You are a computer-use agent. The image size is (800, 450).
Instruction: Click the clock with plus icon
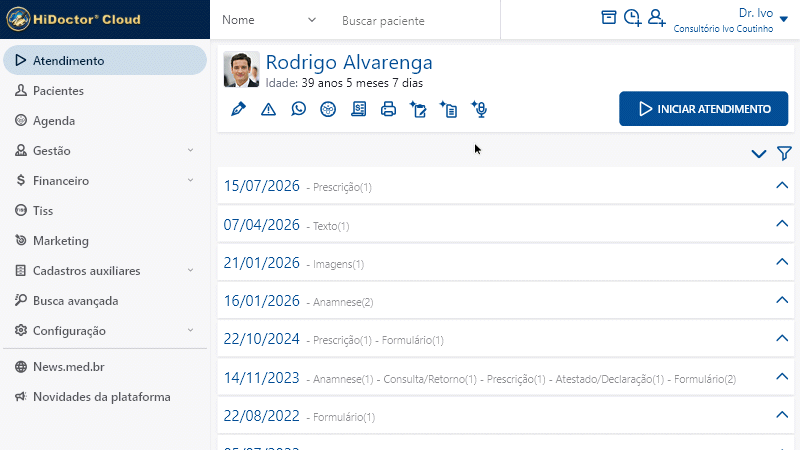pyautogui.click(x=633, y=18)
